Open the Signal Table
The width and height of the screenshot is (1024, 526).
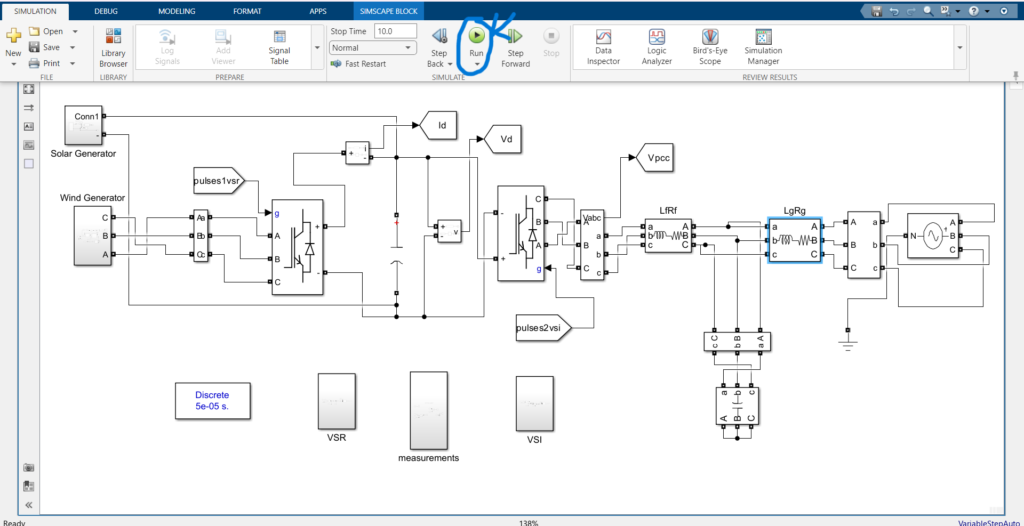tap(280, 47)
